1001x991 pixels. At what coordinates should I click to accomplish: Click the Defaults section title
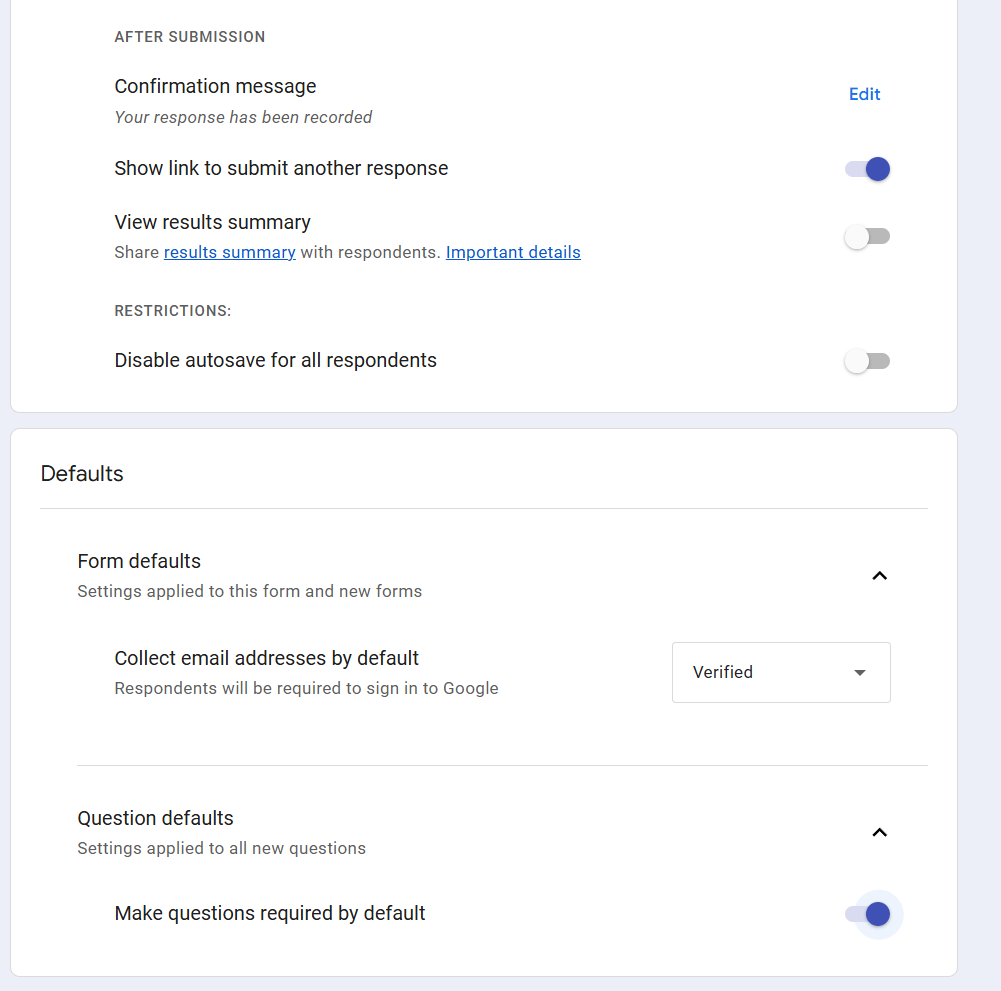pos(82,473)
